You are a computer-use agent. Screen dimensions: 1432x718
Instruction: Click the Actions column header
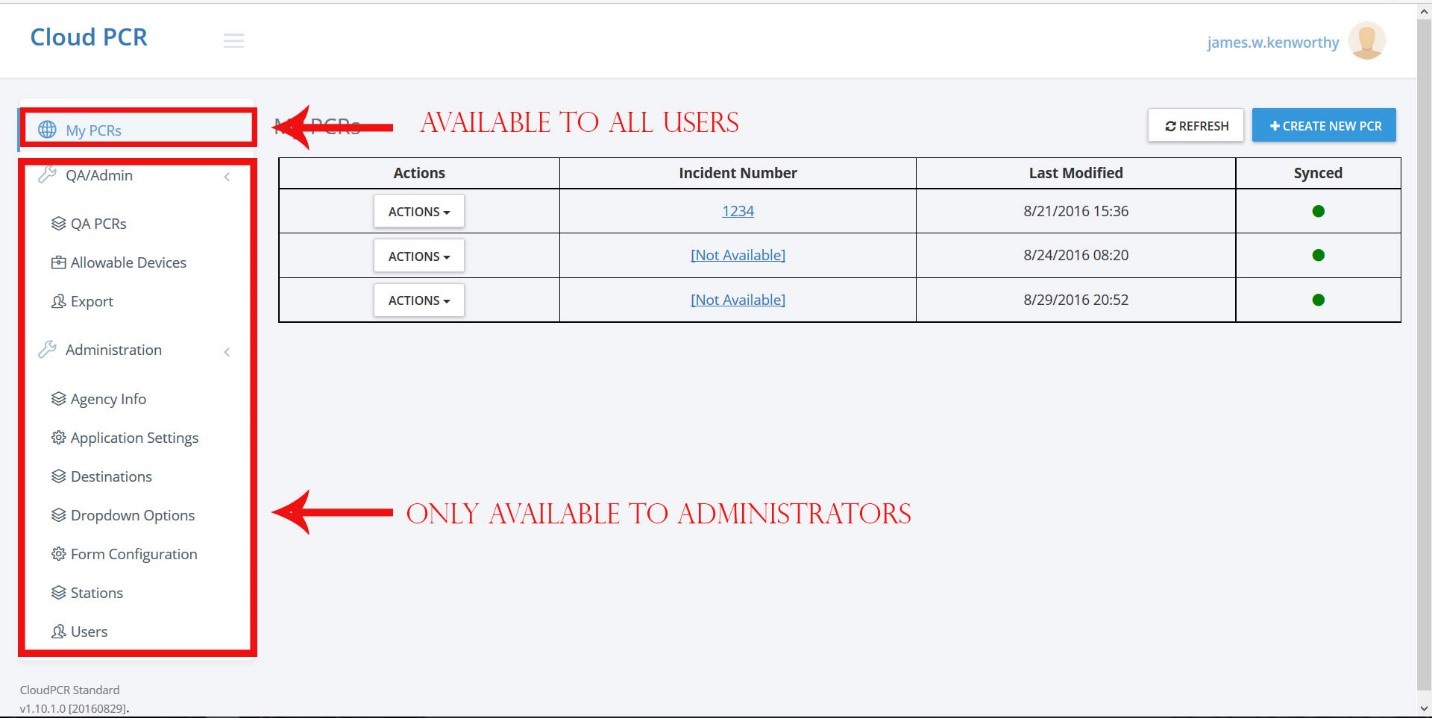419,173
